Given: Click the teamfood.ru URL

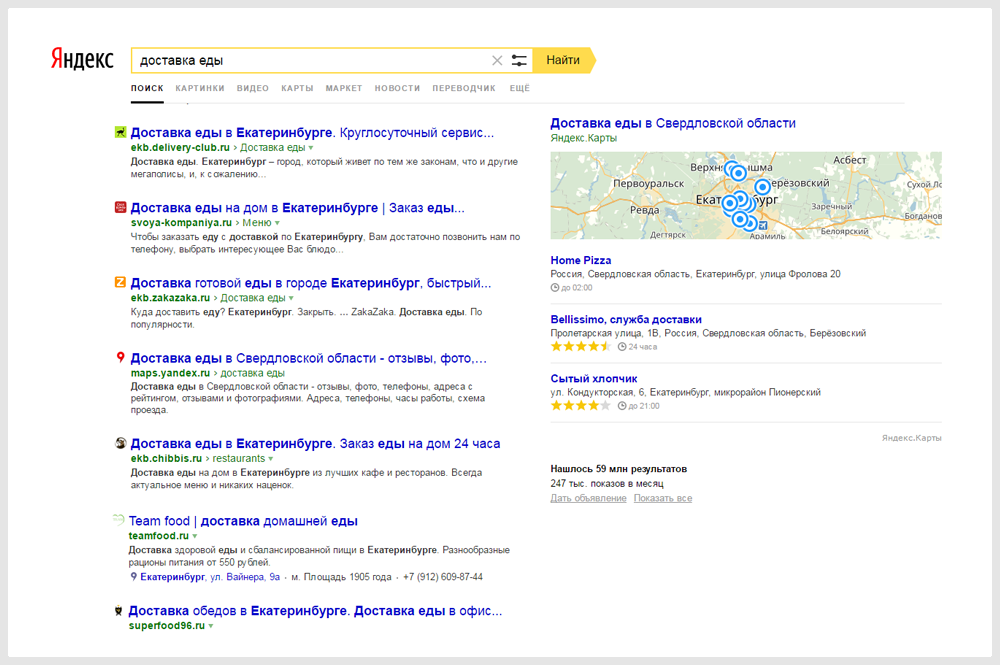Looking at the screenshot, I should point(159,536).
